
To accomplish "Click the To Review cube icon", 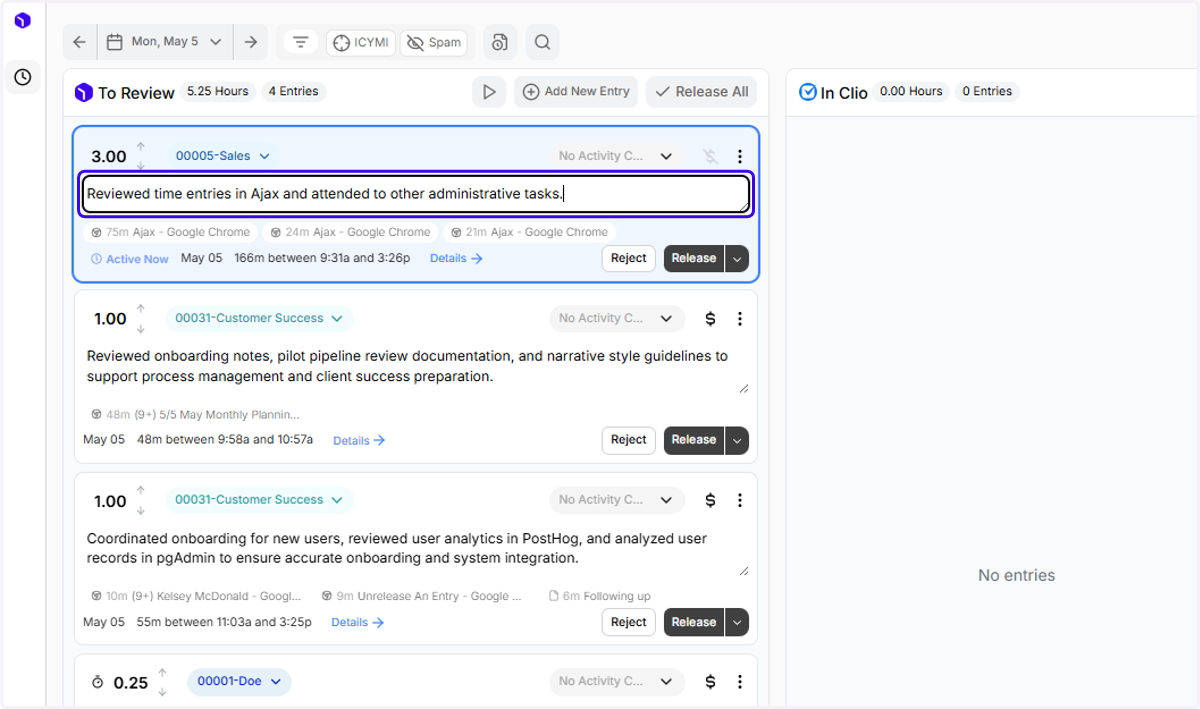I will point(84,93).
